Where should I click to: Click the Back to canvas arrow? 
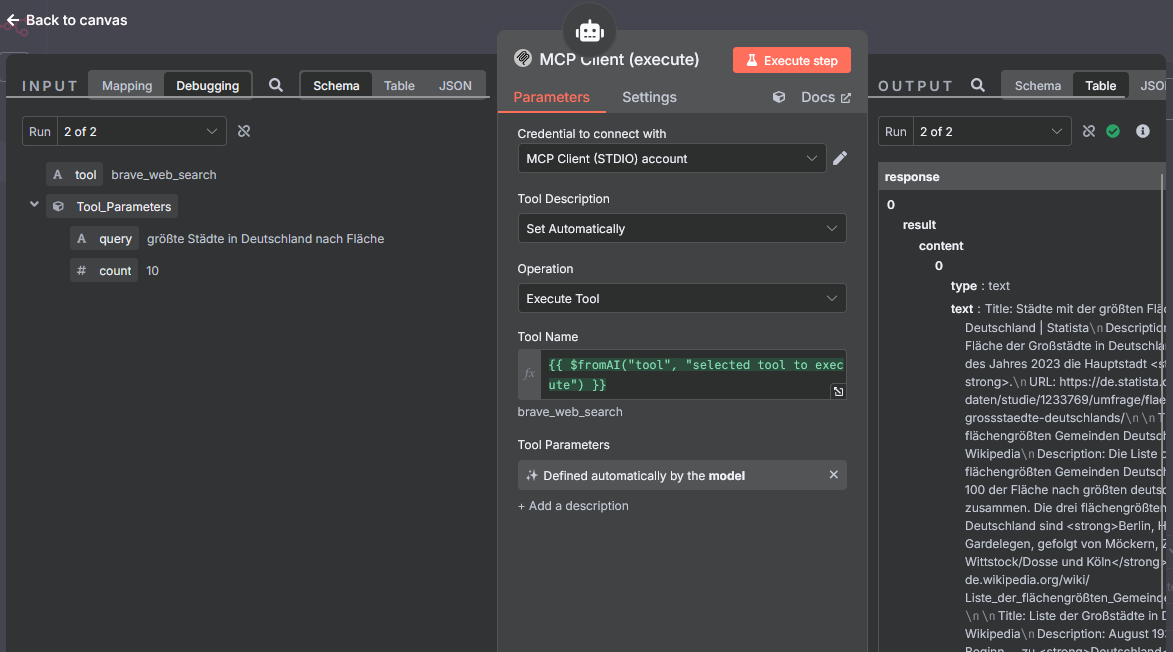(x=13, y=20)
